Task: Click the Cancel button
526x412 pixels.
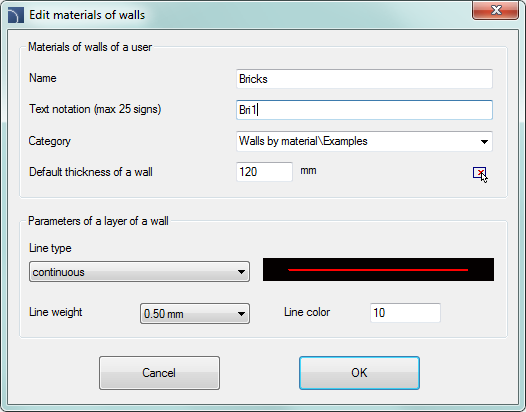Action: tap(159, 373)
